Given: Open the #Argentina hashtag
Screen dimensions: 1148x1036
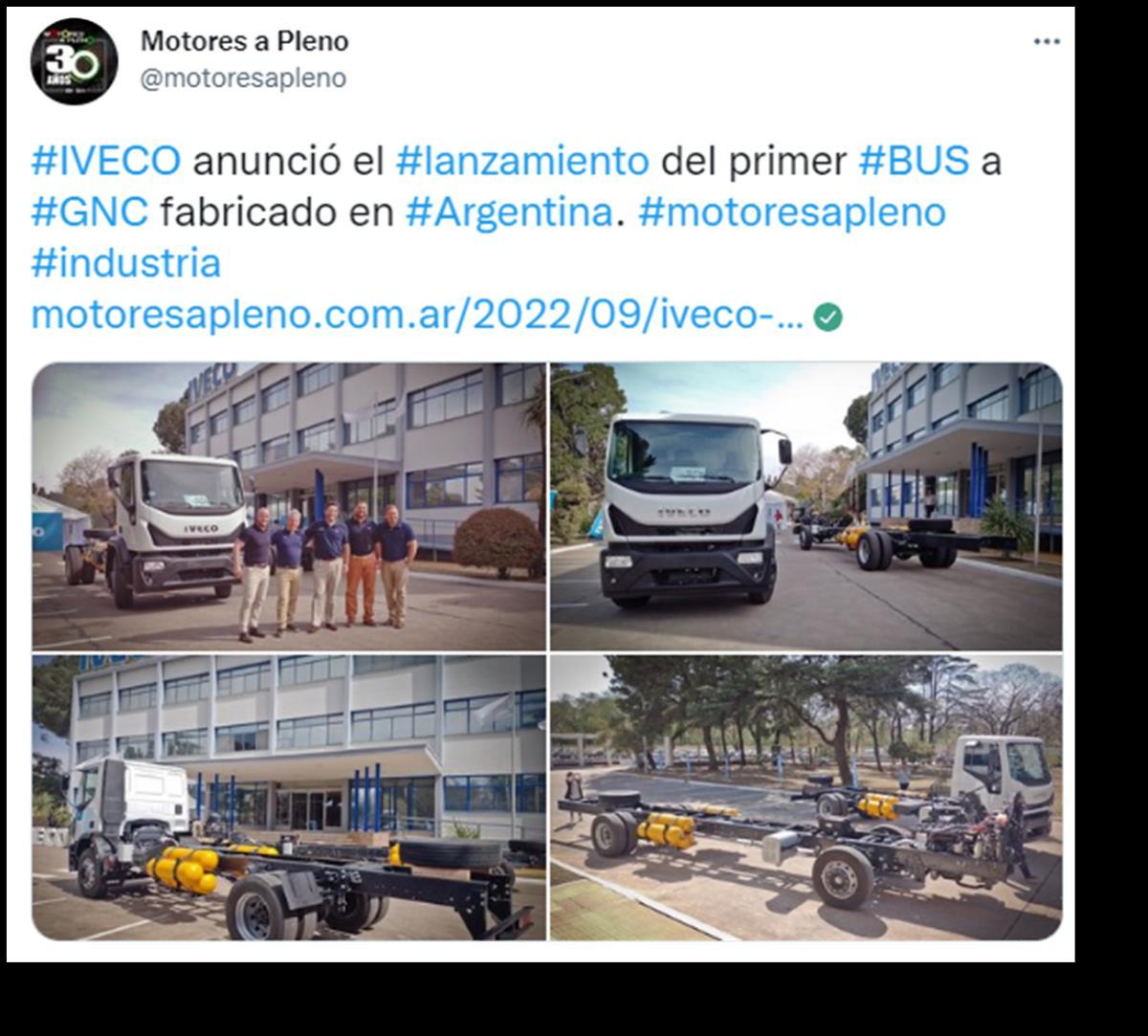Looking at the screenshot, I should pyautogui.click(x=509, y=212).
